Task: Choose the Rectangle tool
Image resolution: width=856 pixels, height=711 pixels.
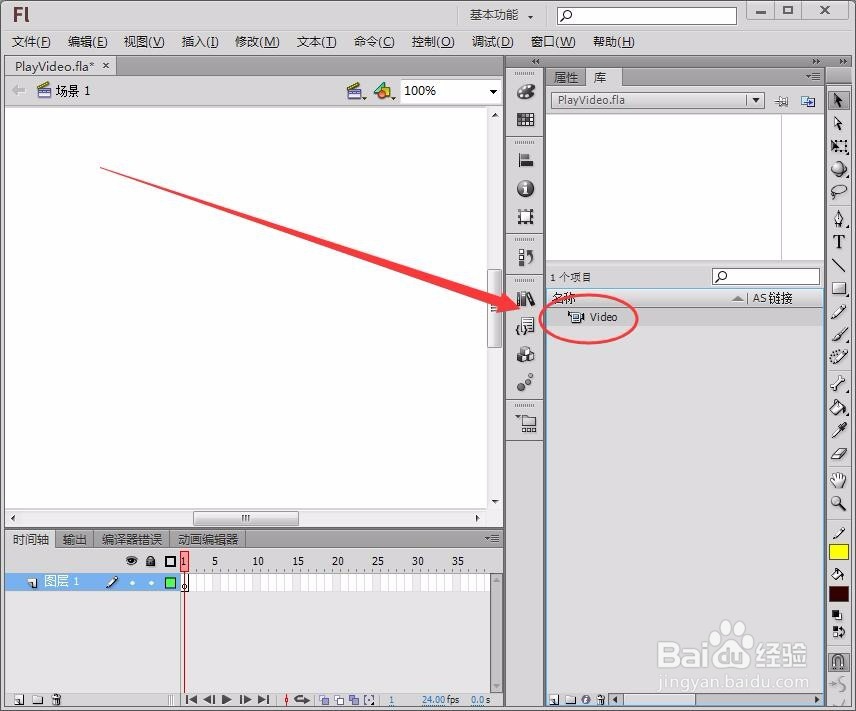Action: [839, 288]
